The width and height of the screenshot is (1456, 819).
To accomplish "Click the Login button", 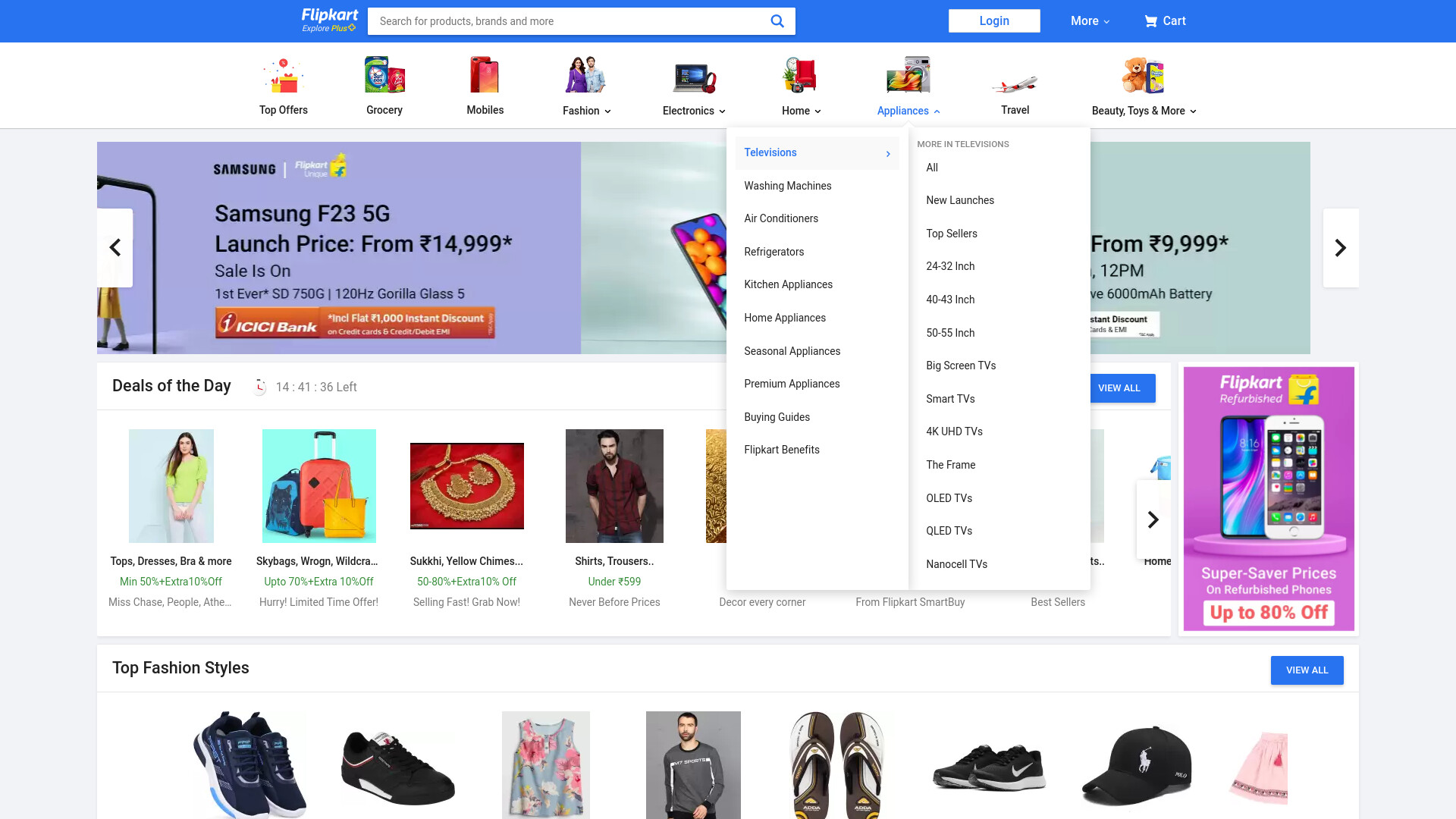I will [x=994, y=21].
